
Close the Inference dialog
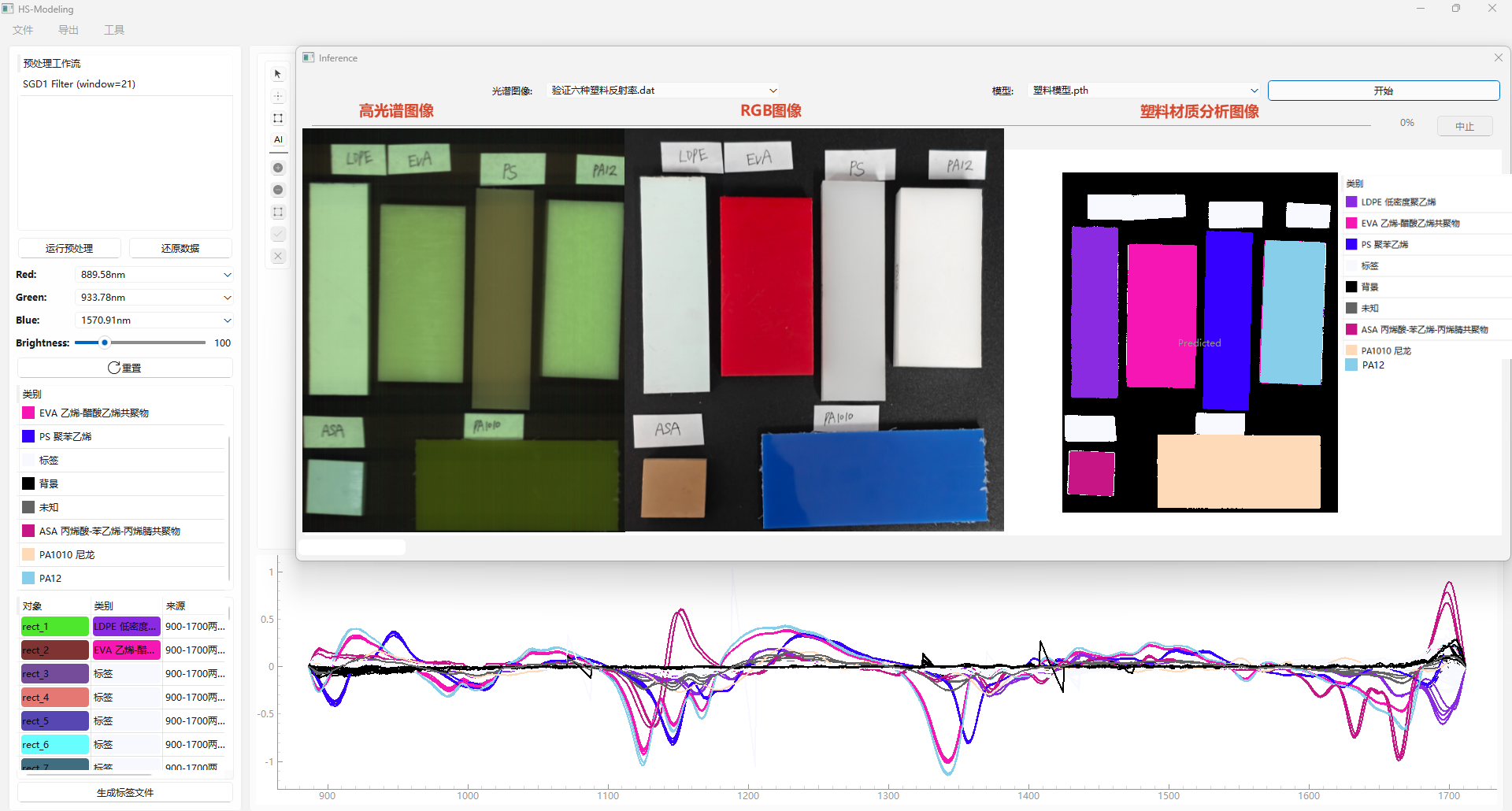(1498, 57)
